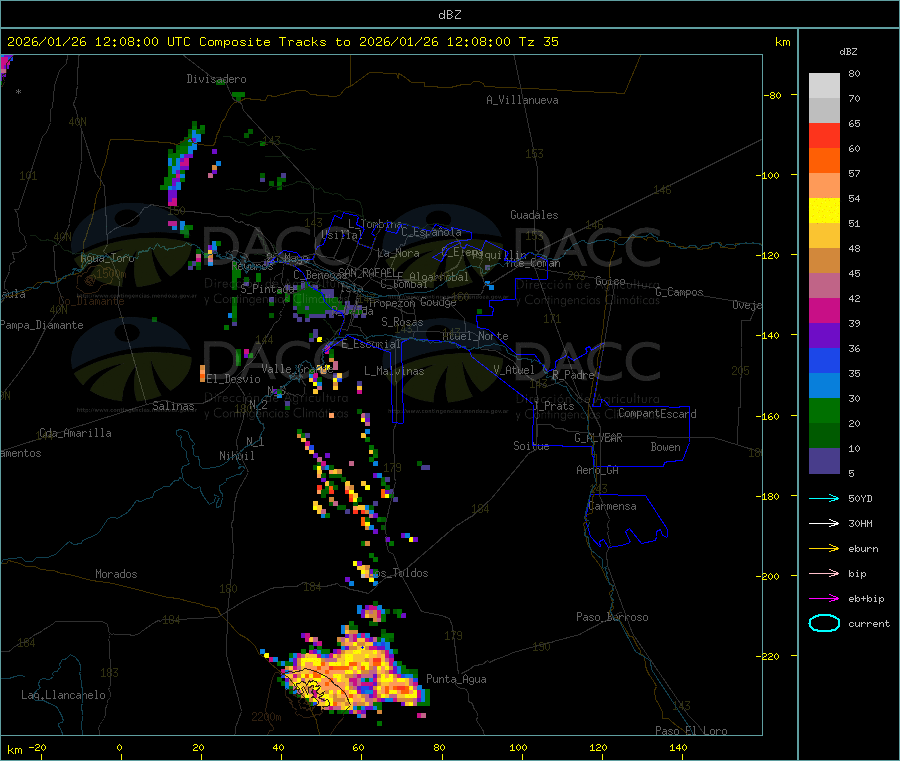Select the 30 dBZ green color swatch
The image size is (900, 761).
coord(824,410)
